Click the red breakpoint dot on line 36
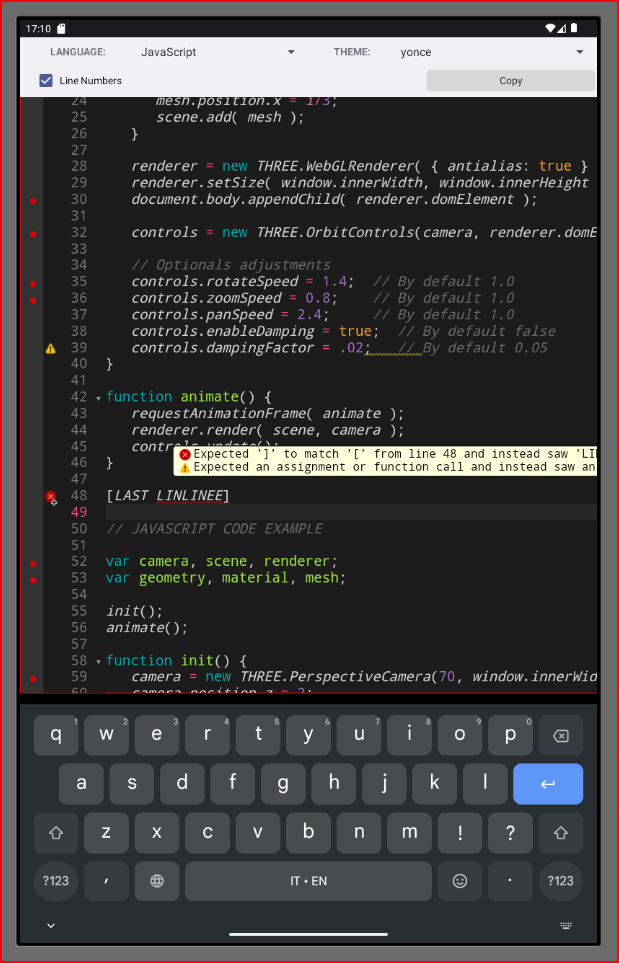619x963 pixels. click(x=33, y=300)
